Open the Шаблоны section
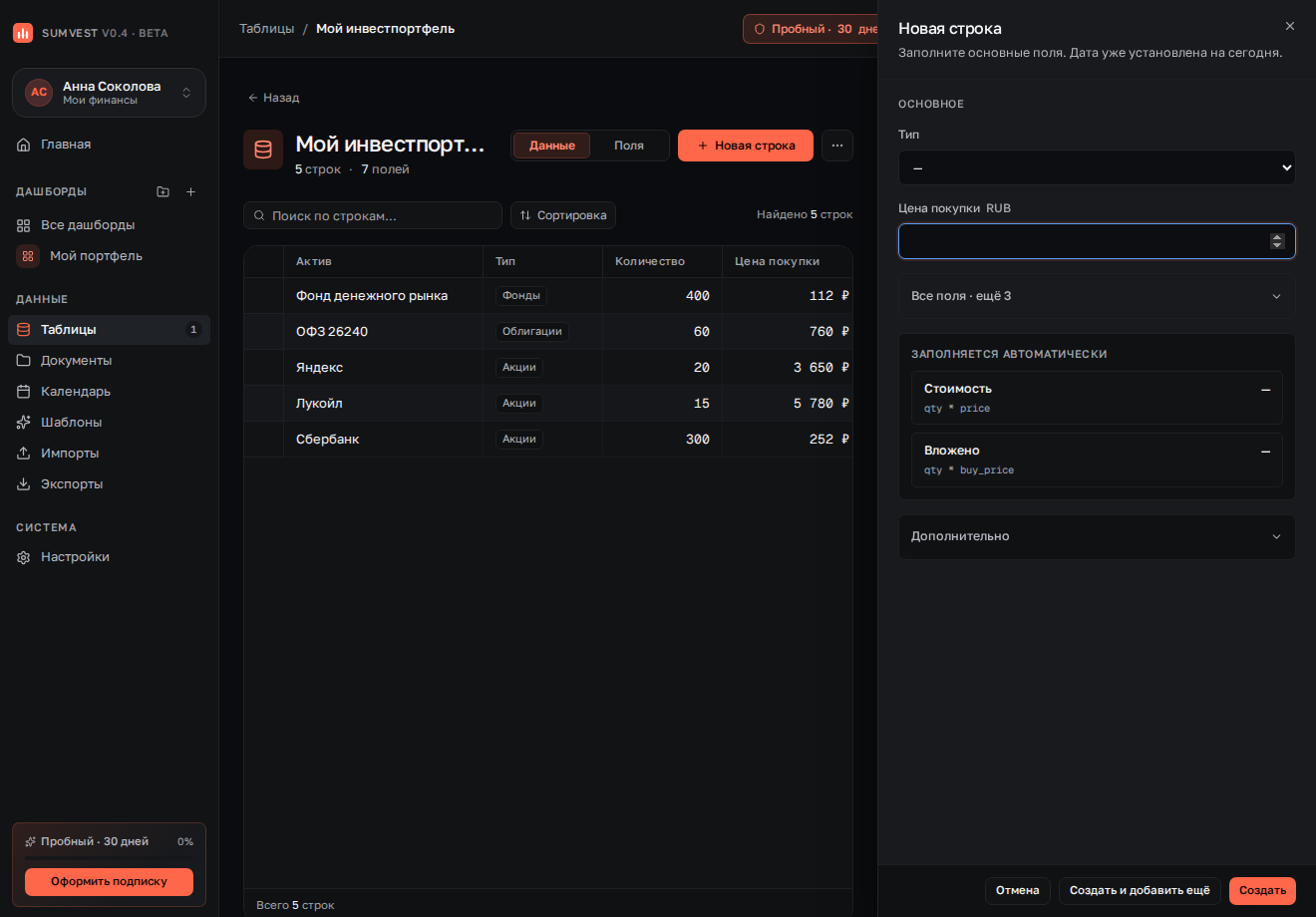 (x=110, y=423)
